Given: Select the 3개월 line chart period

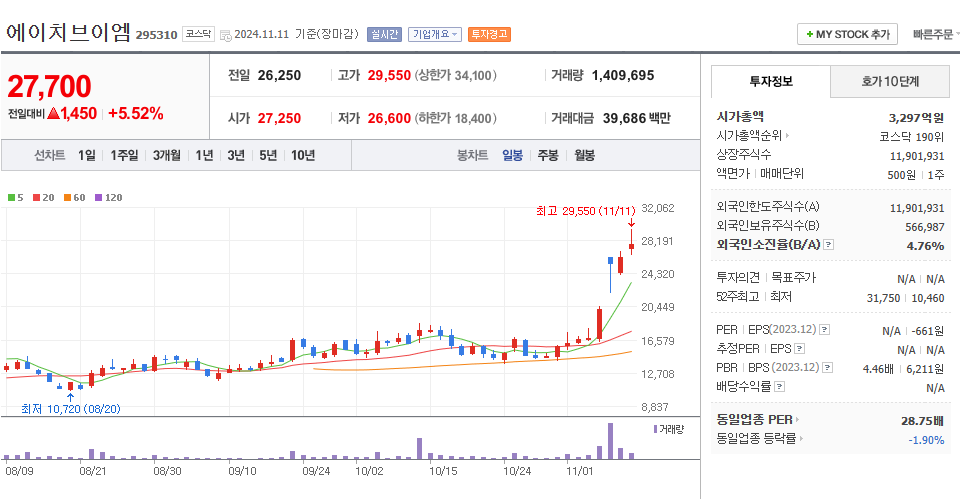Looking at the screenshot, I should 167,156.
